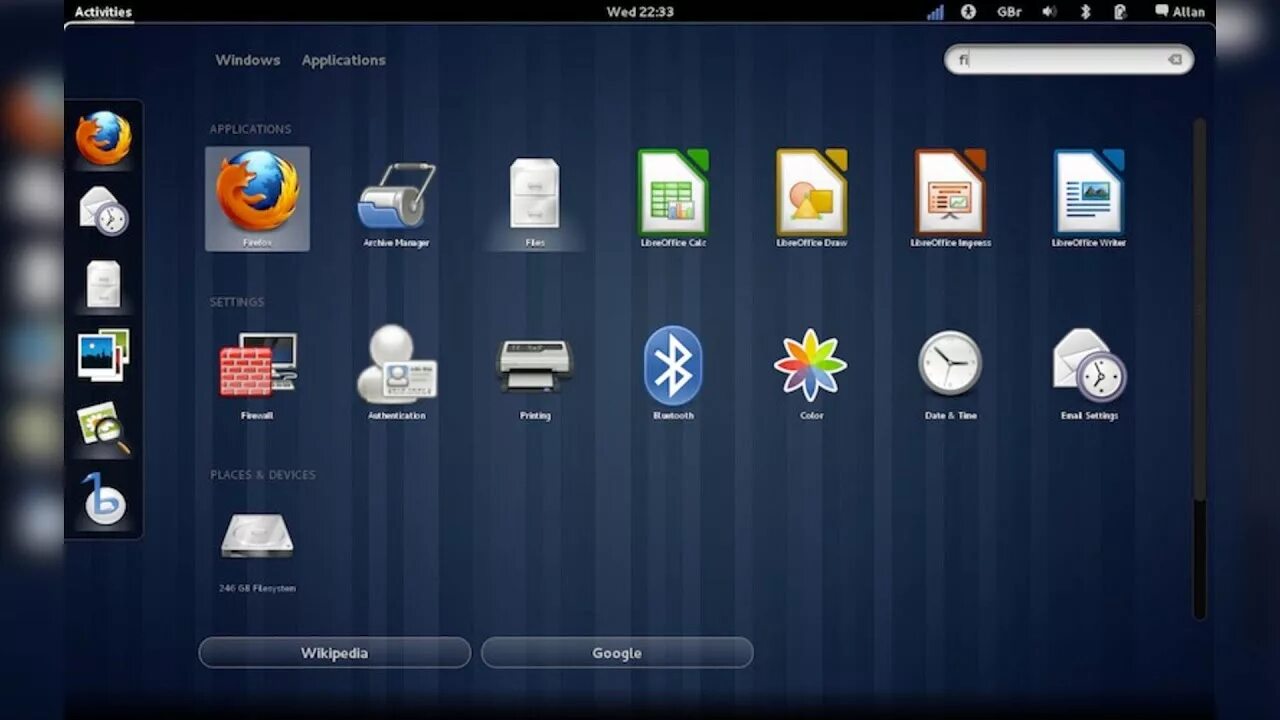Switch to the Applications view
Viewport: 1280px width, 720px height.
343,60
